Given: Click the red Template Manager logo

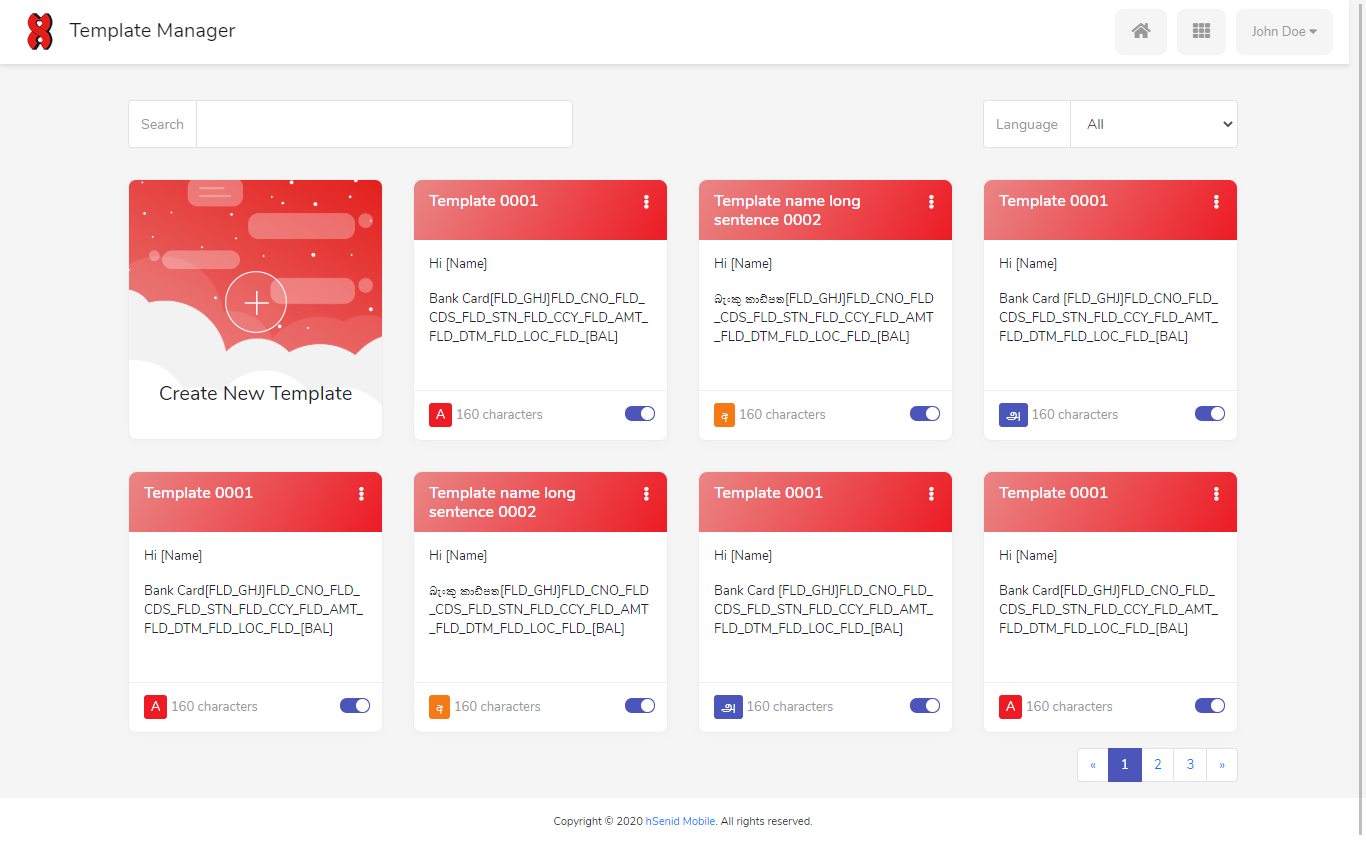Looking at the screenshot, I should pos(40,32).
